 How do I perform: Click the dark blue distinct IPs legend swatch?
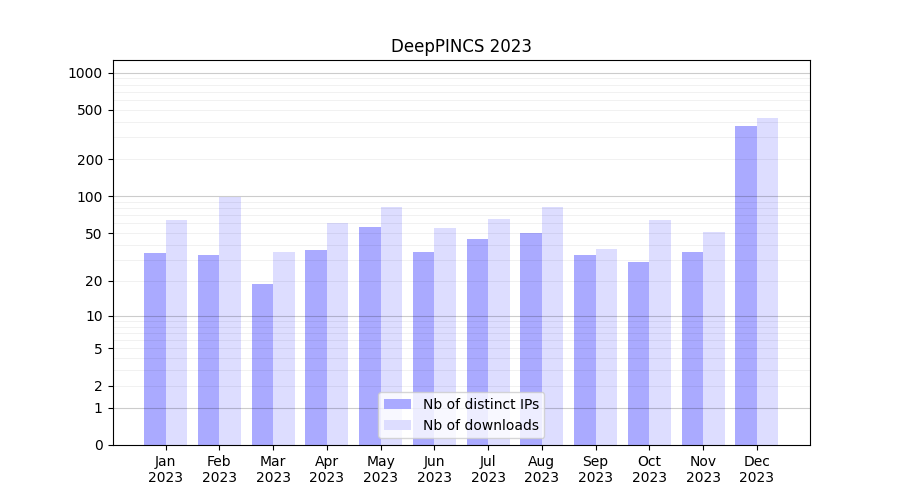pos(397,404)
